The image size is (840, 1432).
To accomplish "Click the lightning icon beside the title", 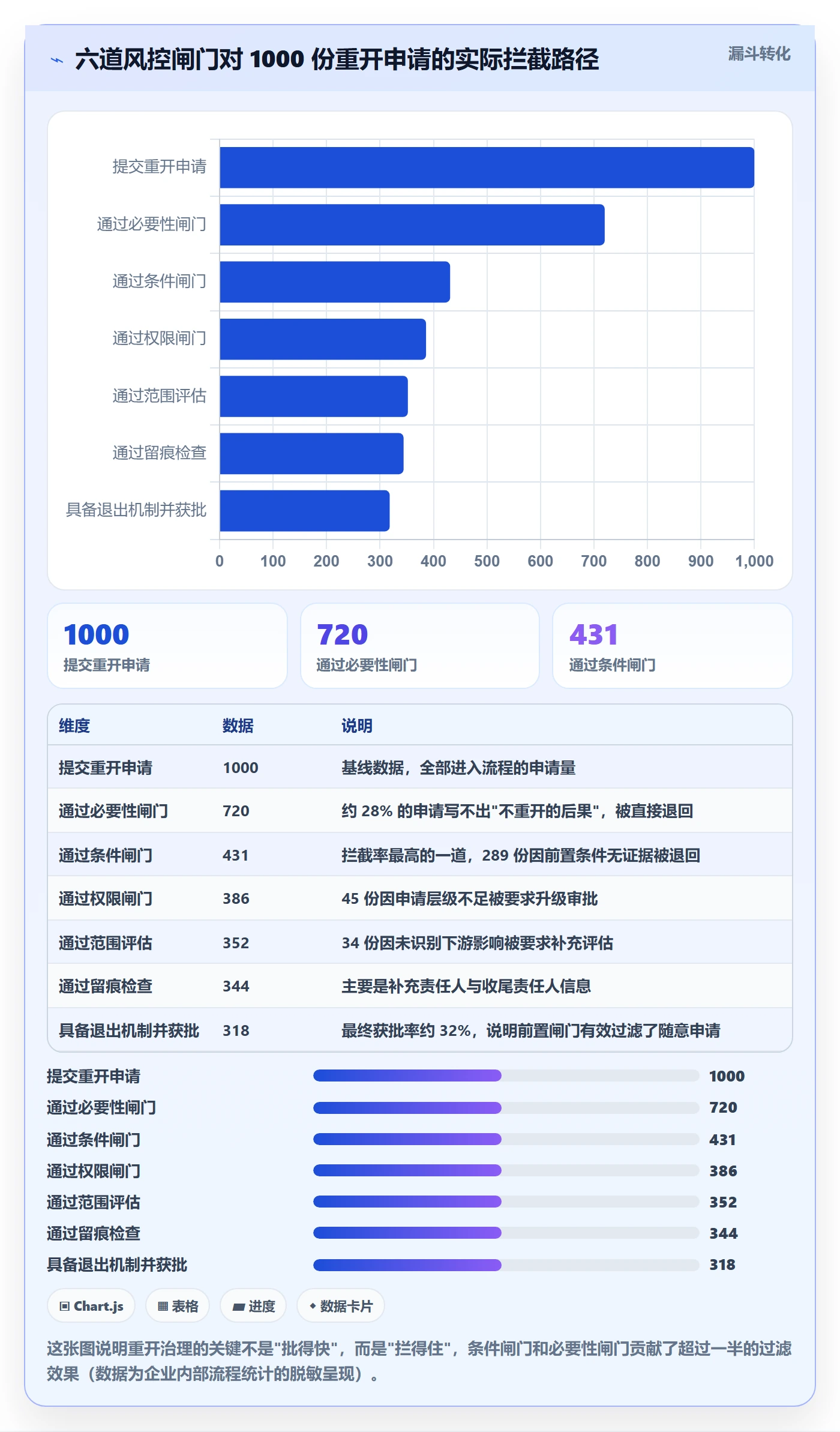I will (57, 60).
